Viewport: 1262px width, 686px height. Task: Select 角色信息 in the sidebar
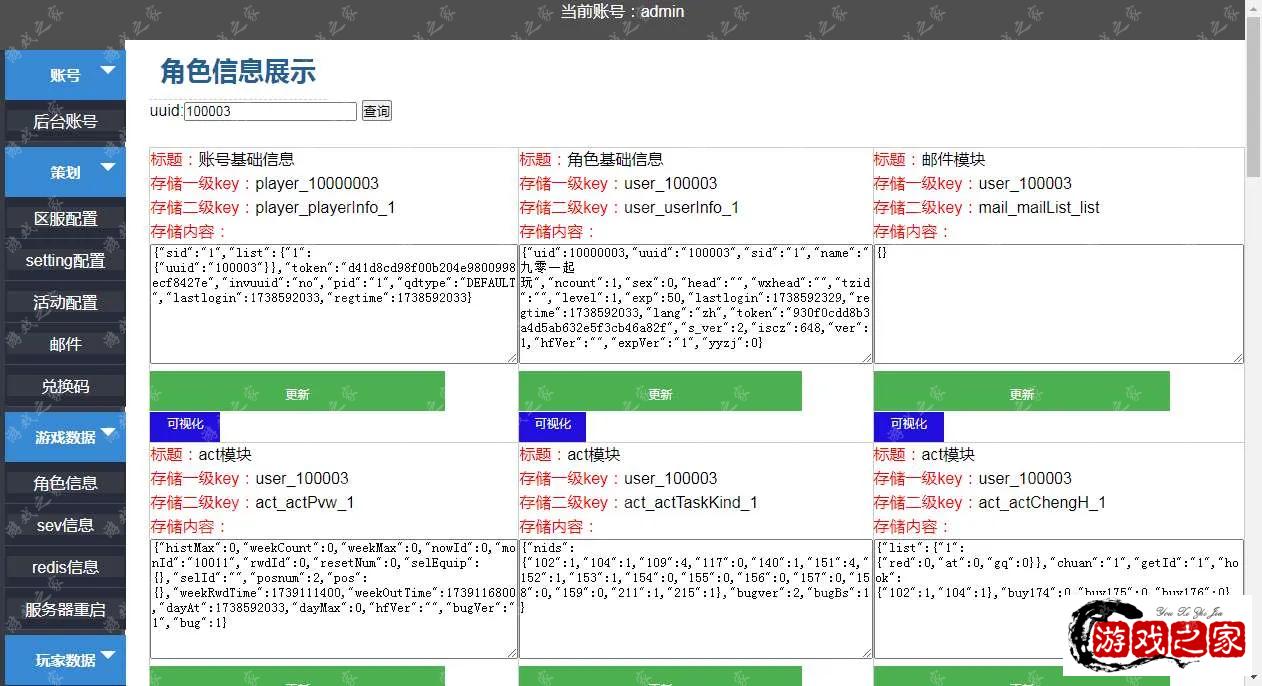[64, 481]
